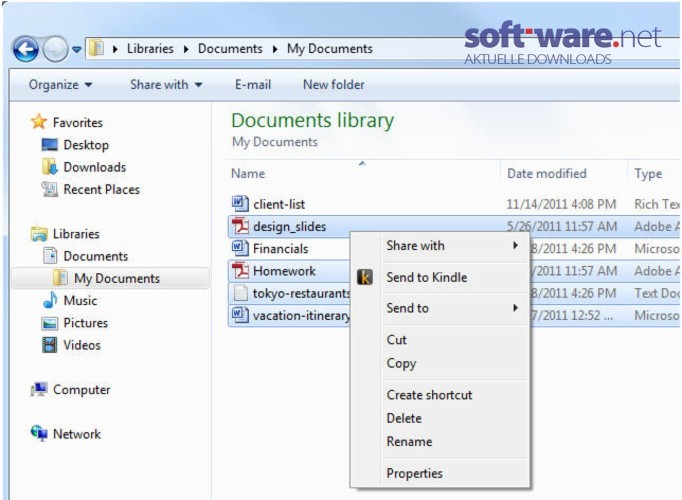Select the Homework file name
The image size is (682, 500).
click(284, 271)
